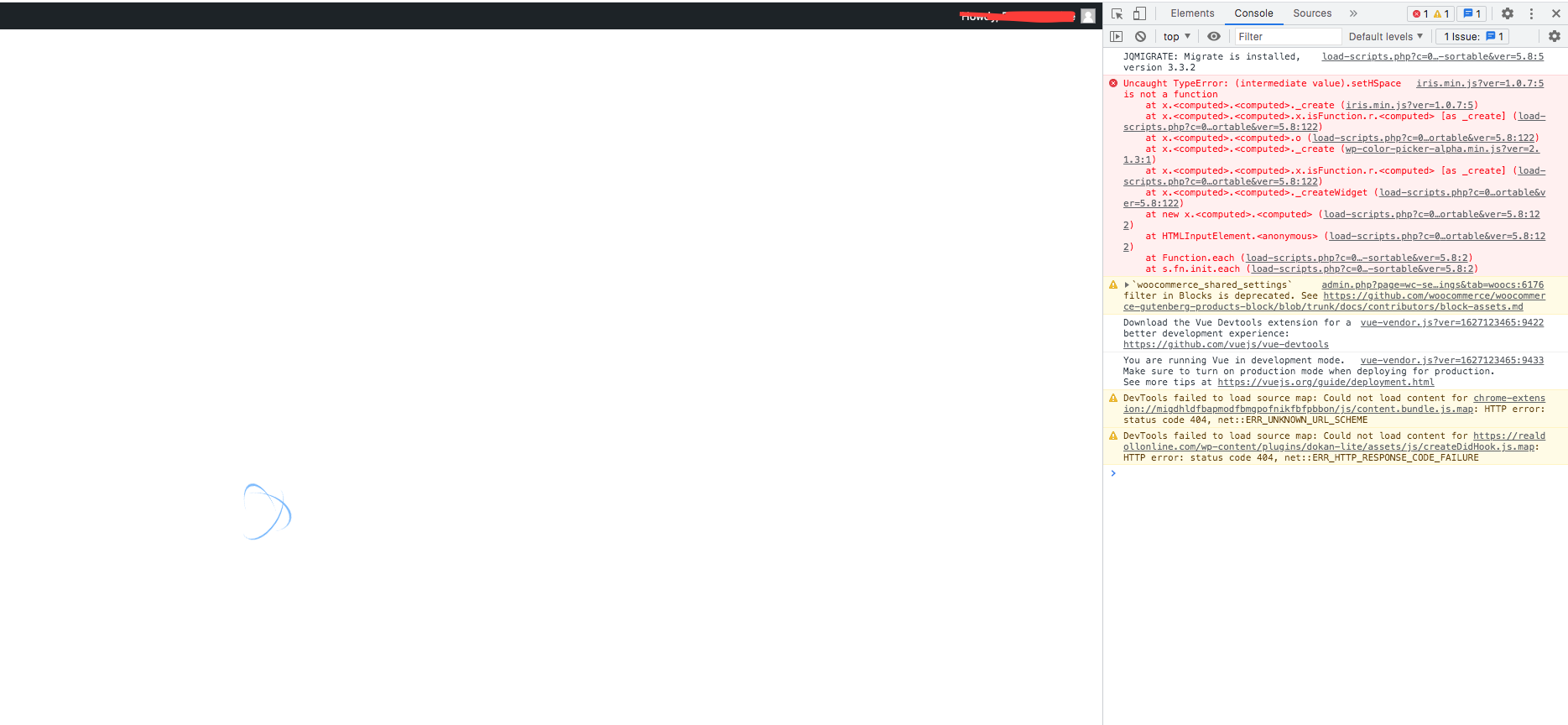Viewport: 1568px width, 725px height.
Task: Toggle the console sidebar
Action: coord(1116,36)
